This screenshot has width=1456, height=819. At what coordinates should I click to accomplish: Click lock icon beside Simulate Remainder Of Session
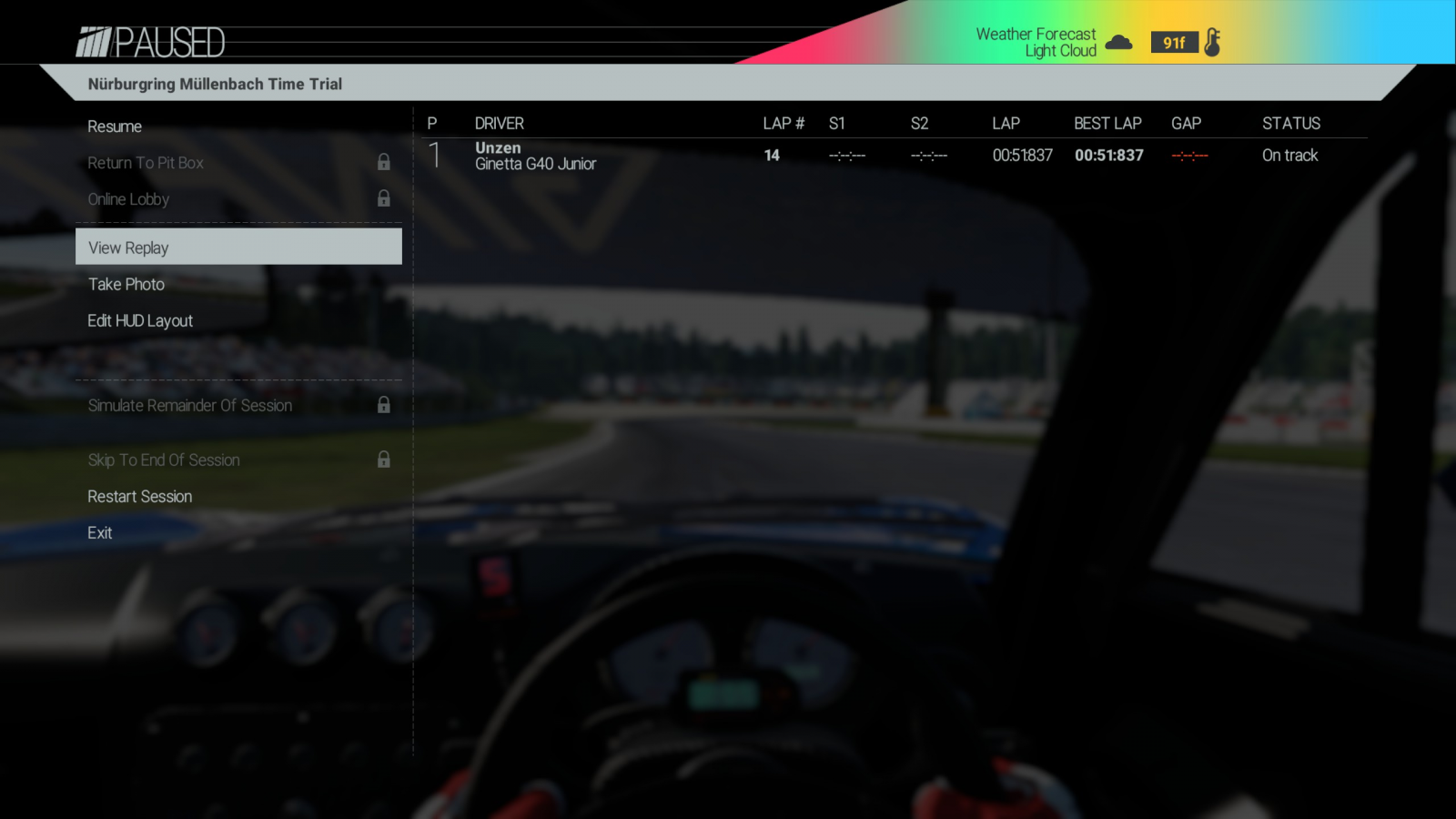[383, 405]
